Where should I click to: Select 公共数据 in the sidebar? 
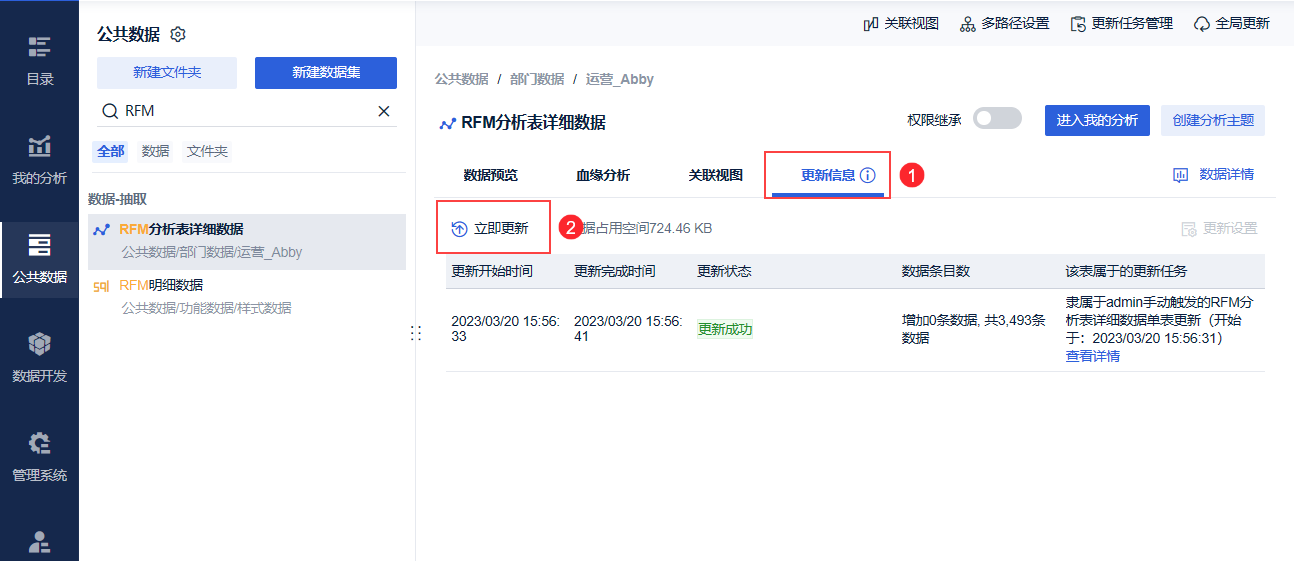click(39, 258)
